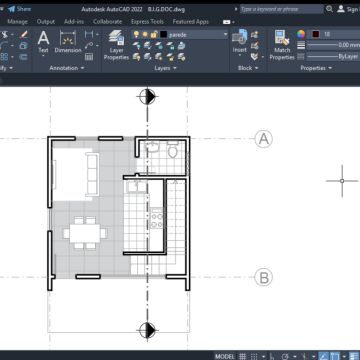Toggle snap mode in status bar
Screen dimensions: 360x360
[x=254, y=356]
